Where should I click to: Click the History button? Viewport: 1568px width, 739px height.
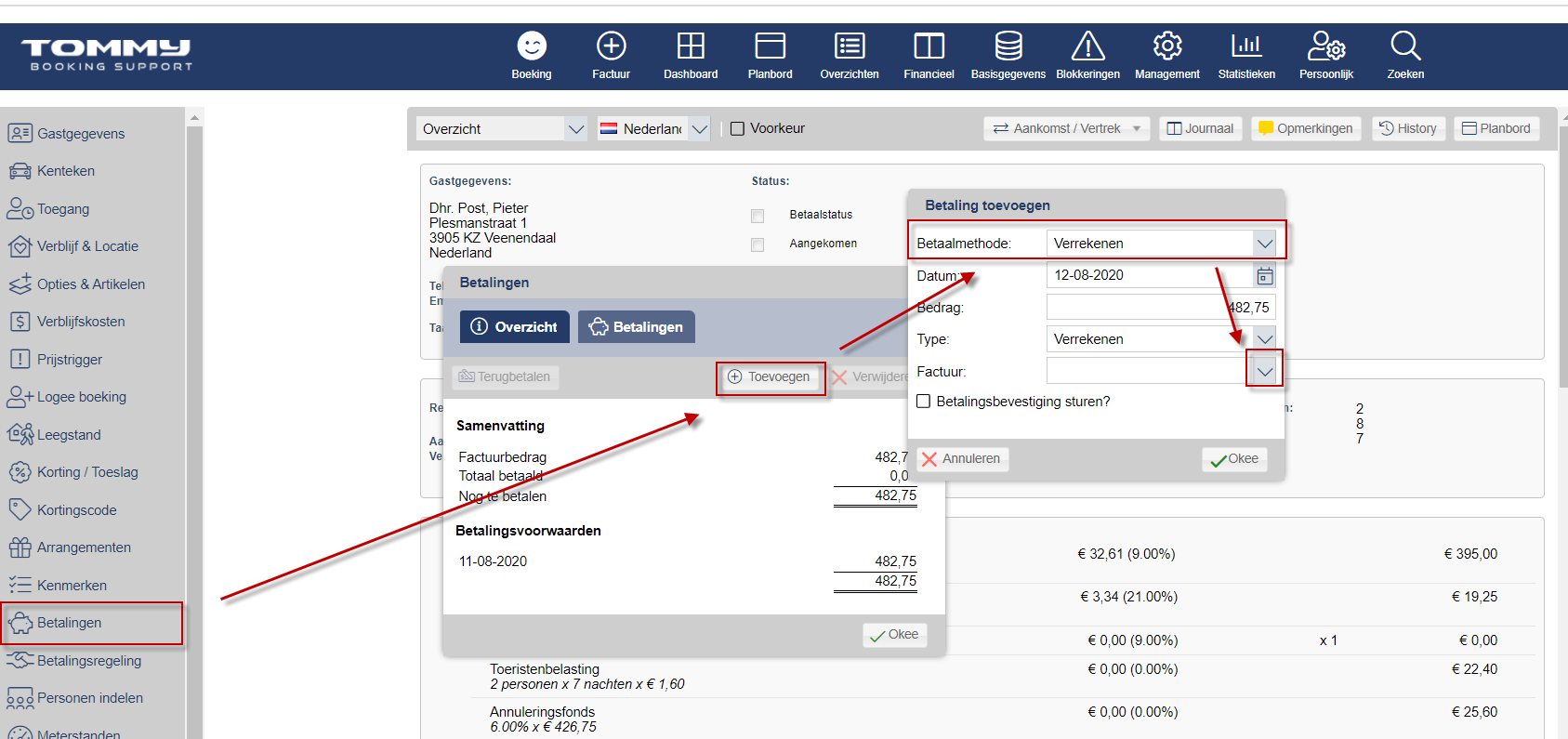[1408, 128]
